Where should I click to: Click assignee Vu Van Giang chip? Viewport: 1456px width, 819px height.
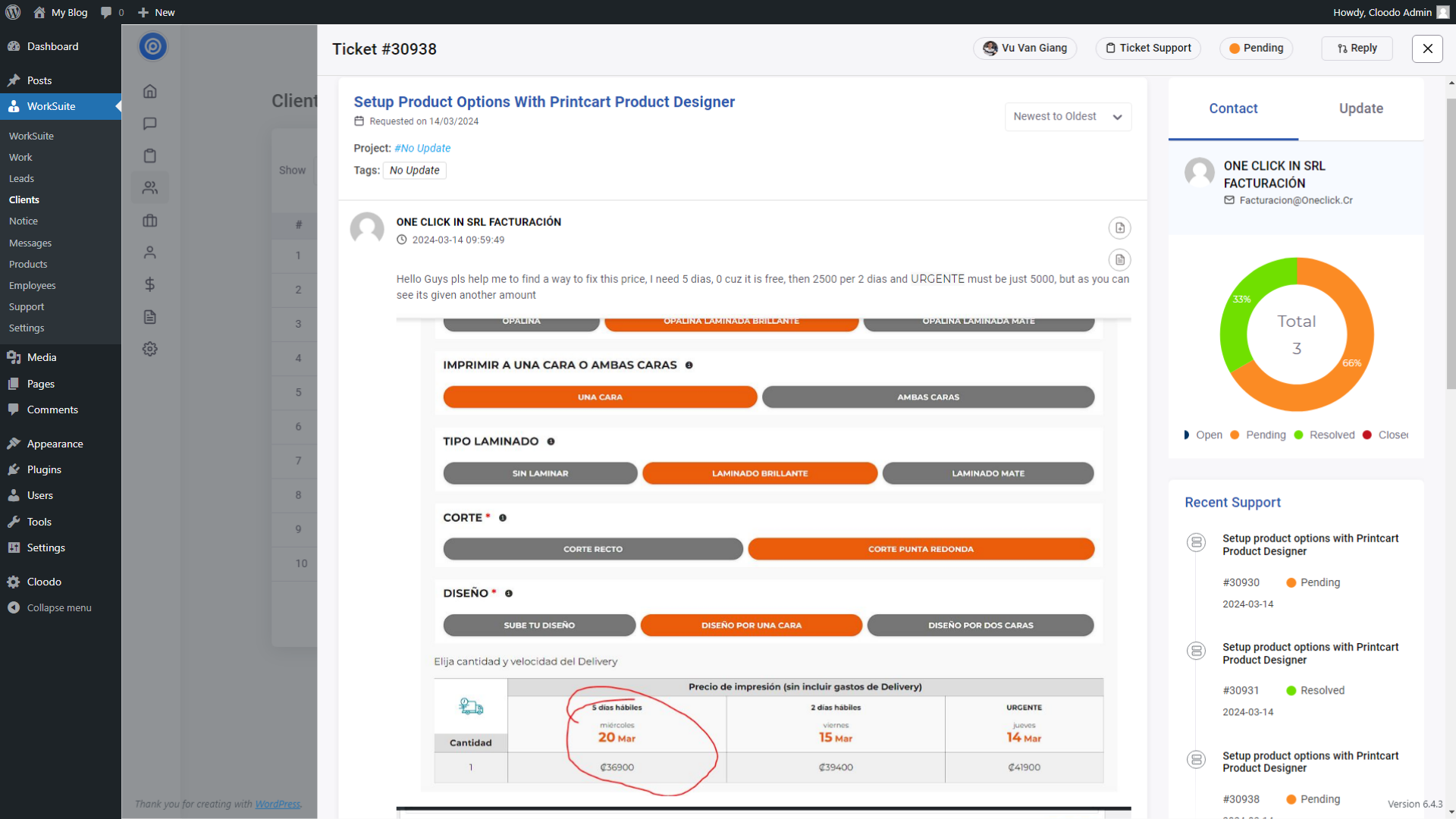(1025, 48)
